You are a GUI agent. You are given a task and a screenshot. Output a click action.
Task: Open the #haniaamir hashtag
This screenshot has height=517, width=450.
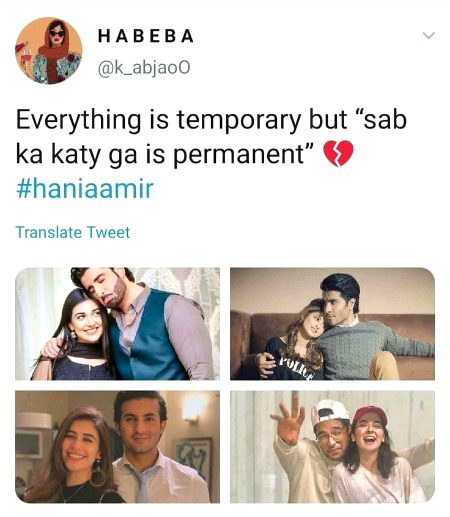[85, 189]
